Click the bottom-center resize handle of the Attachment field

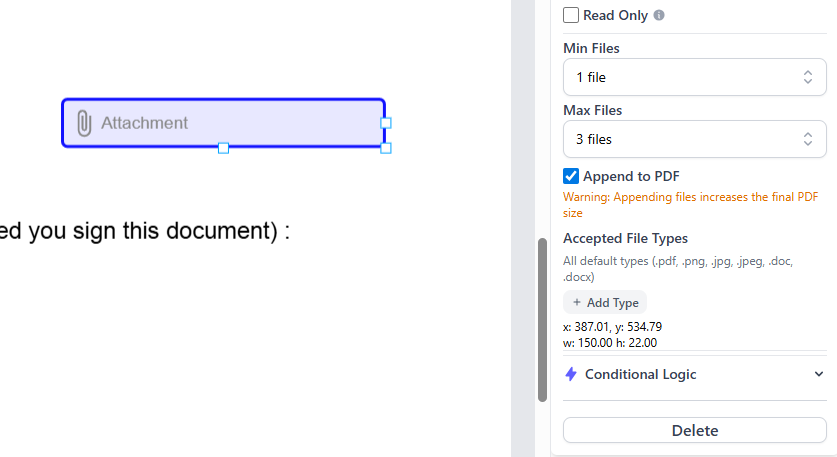pos(224,148)
